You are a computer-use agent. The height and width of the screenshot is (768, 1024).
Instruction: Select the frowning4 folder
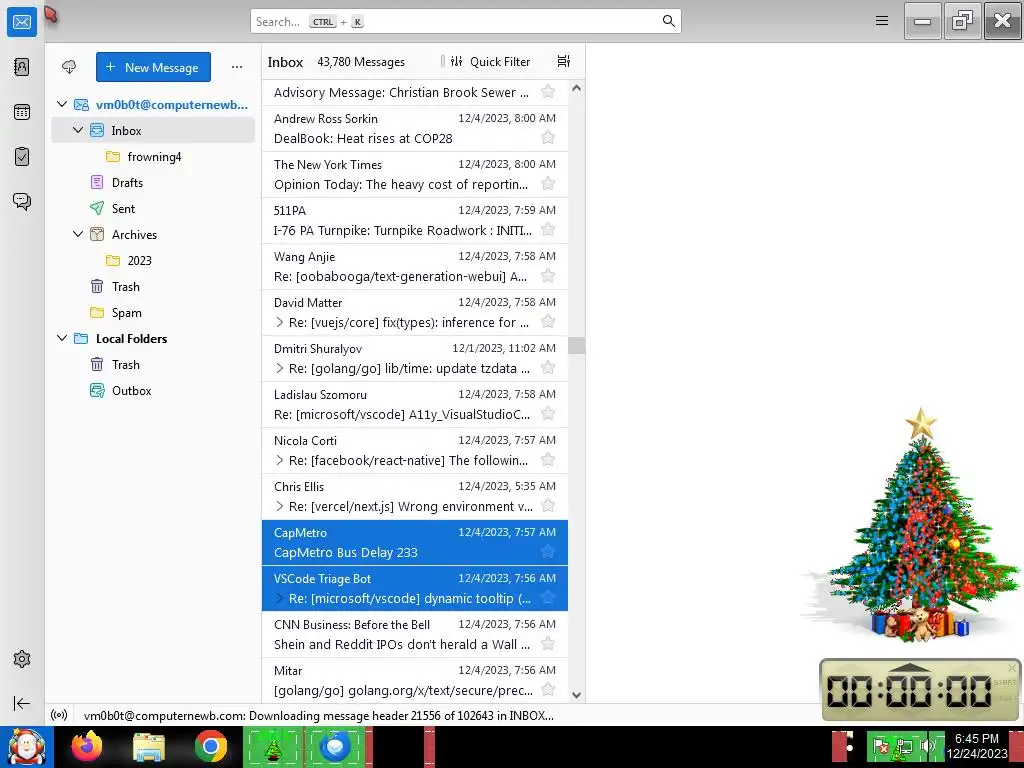153,157
